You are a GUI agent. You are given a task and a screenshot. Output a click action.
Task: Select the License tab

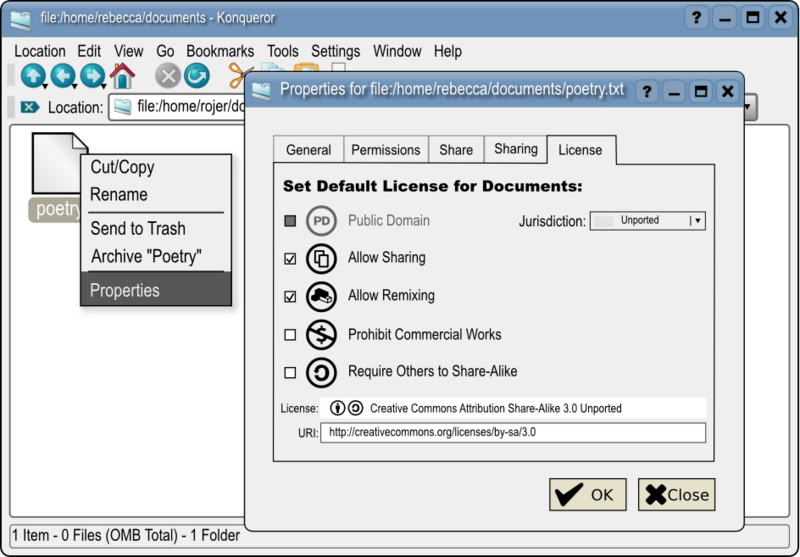coord(580,150)
